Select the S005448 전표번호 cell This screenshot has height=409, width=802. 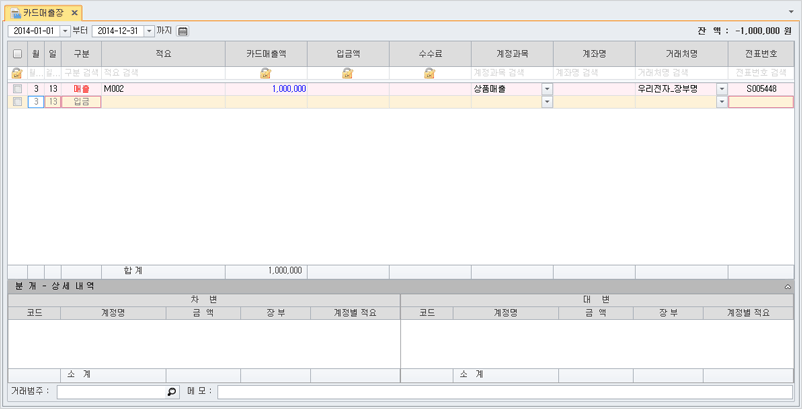pos(761,89)
